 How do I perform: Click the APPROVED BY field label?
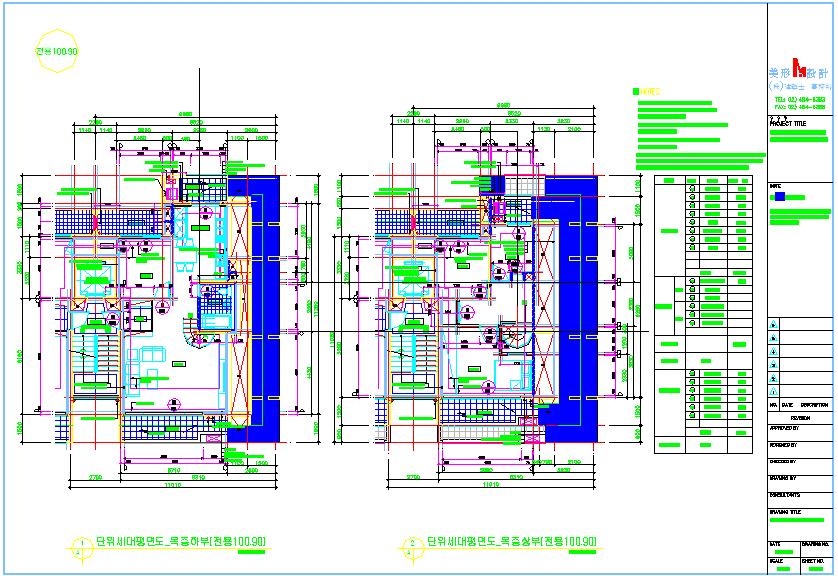point(783,427)
